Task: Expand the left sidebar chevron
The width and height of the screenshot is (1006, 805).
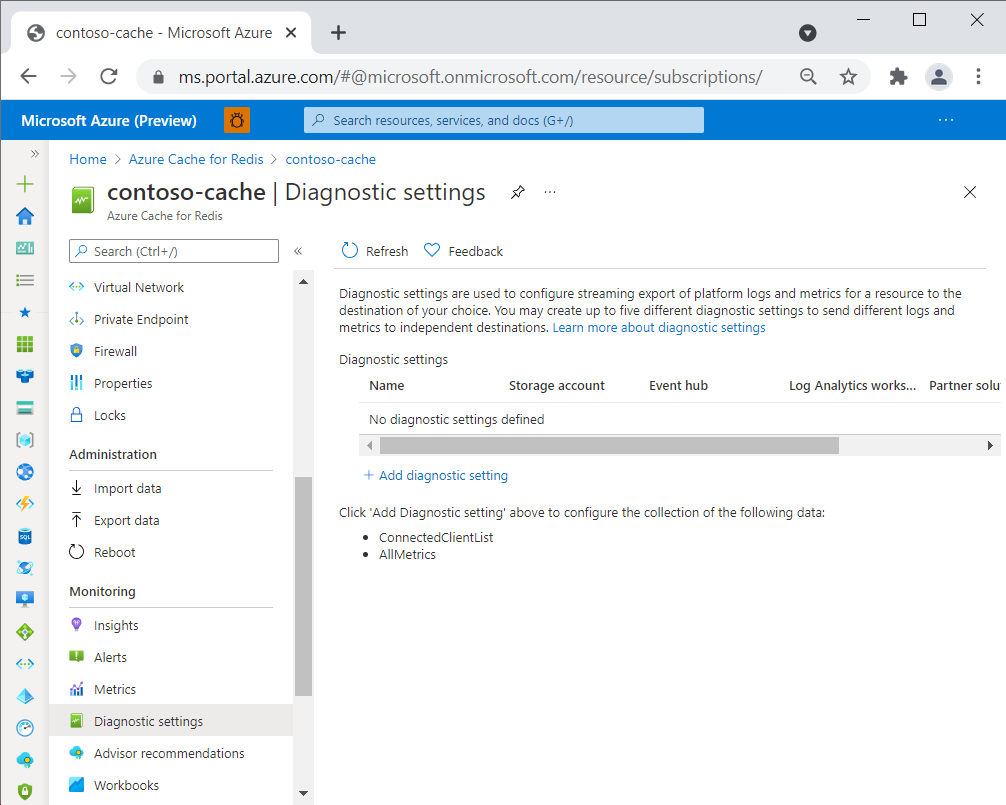Action: click(35, 154)
